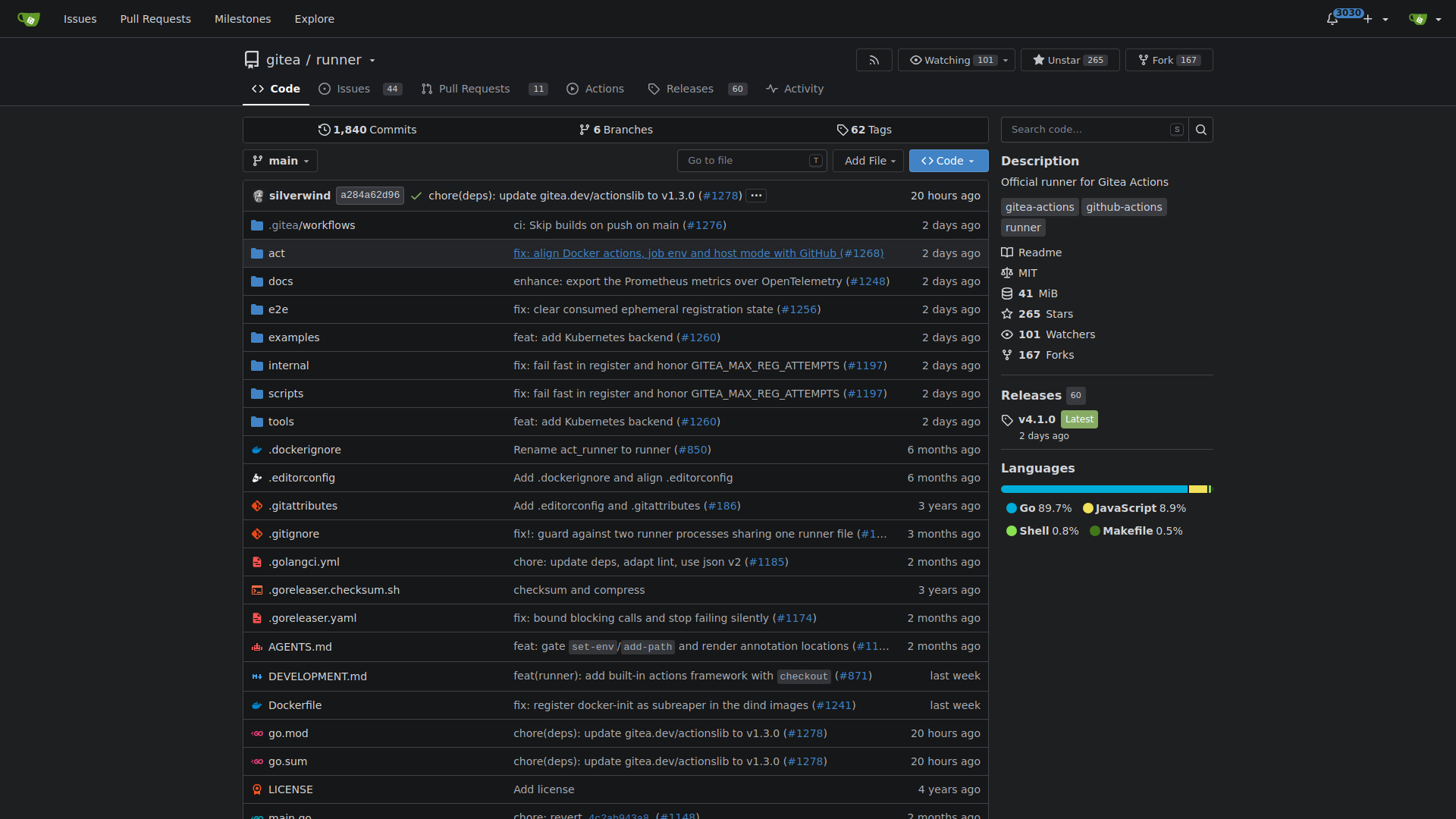Open the Actions tab
This screenshot has width=1456, height=819.
click(595, 89)
